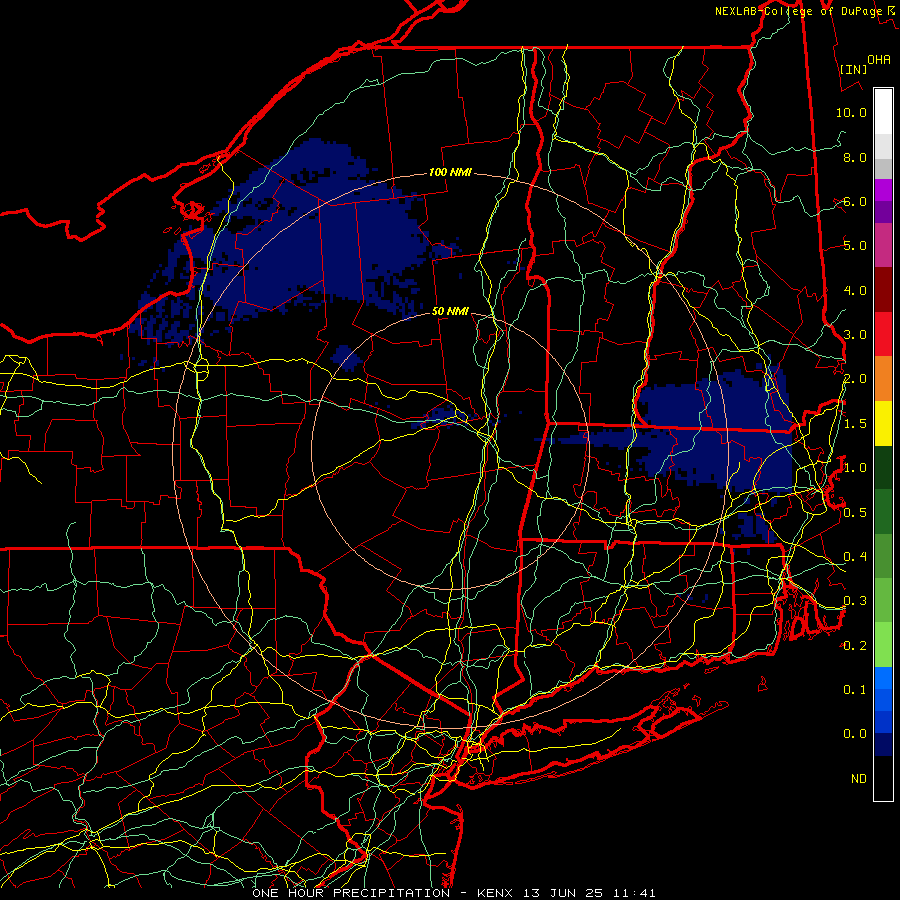The image size is (900, 900).
Task: Click the '10.0' legend value
Action: pyautogui.click(x=851, y=112)
